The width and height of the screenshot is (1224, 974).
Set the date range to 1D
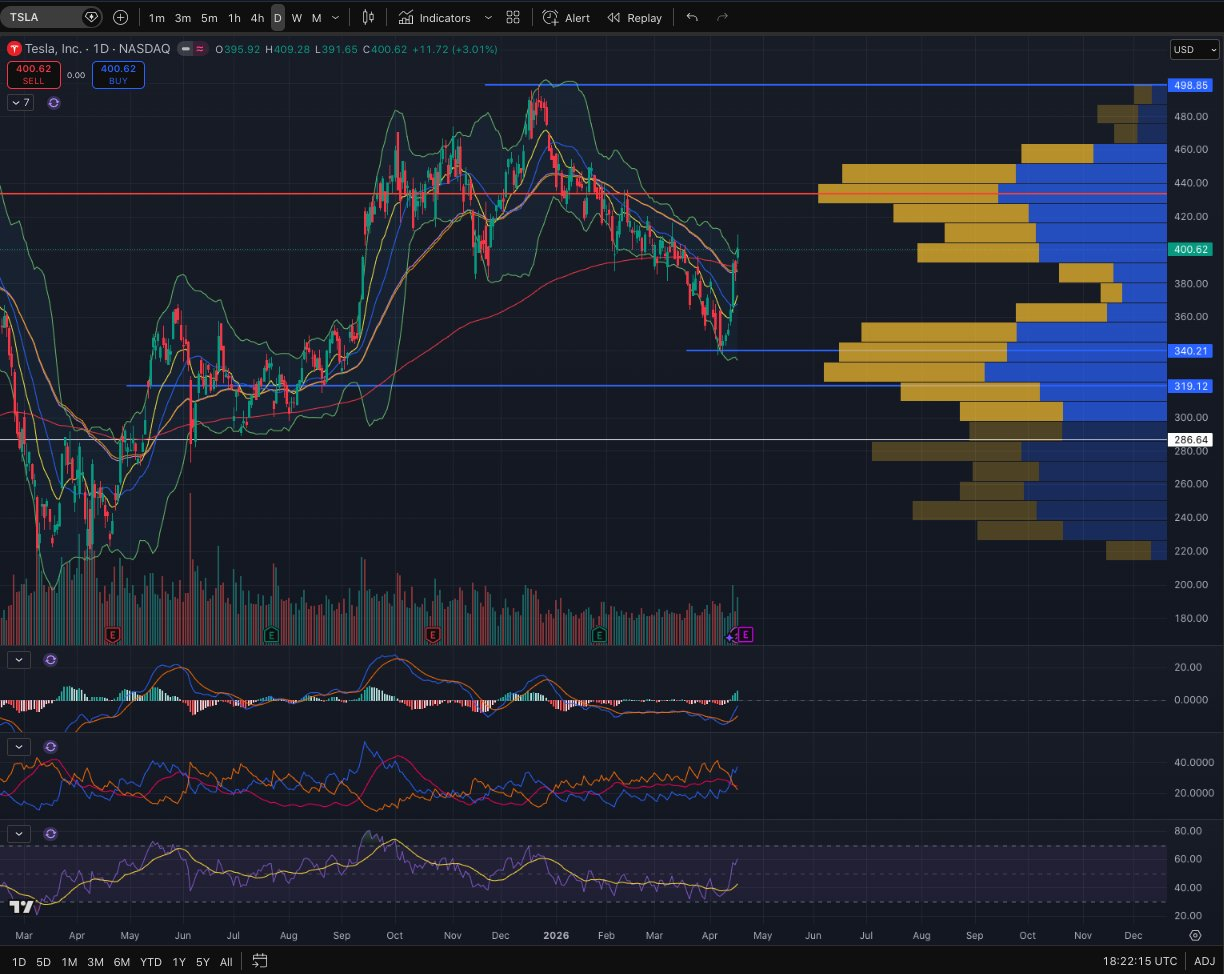18,961
